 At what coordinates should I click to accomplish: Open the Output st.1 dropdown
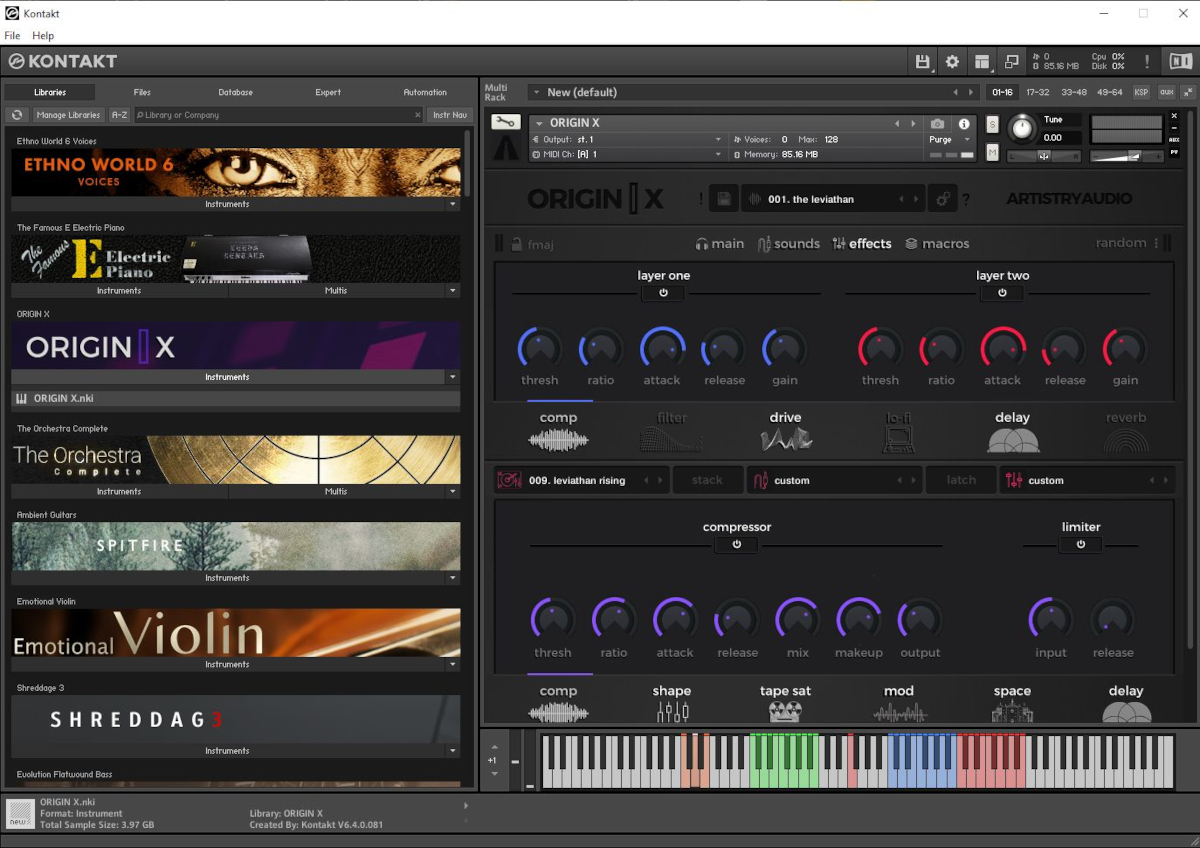pos(627,139)
